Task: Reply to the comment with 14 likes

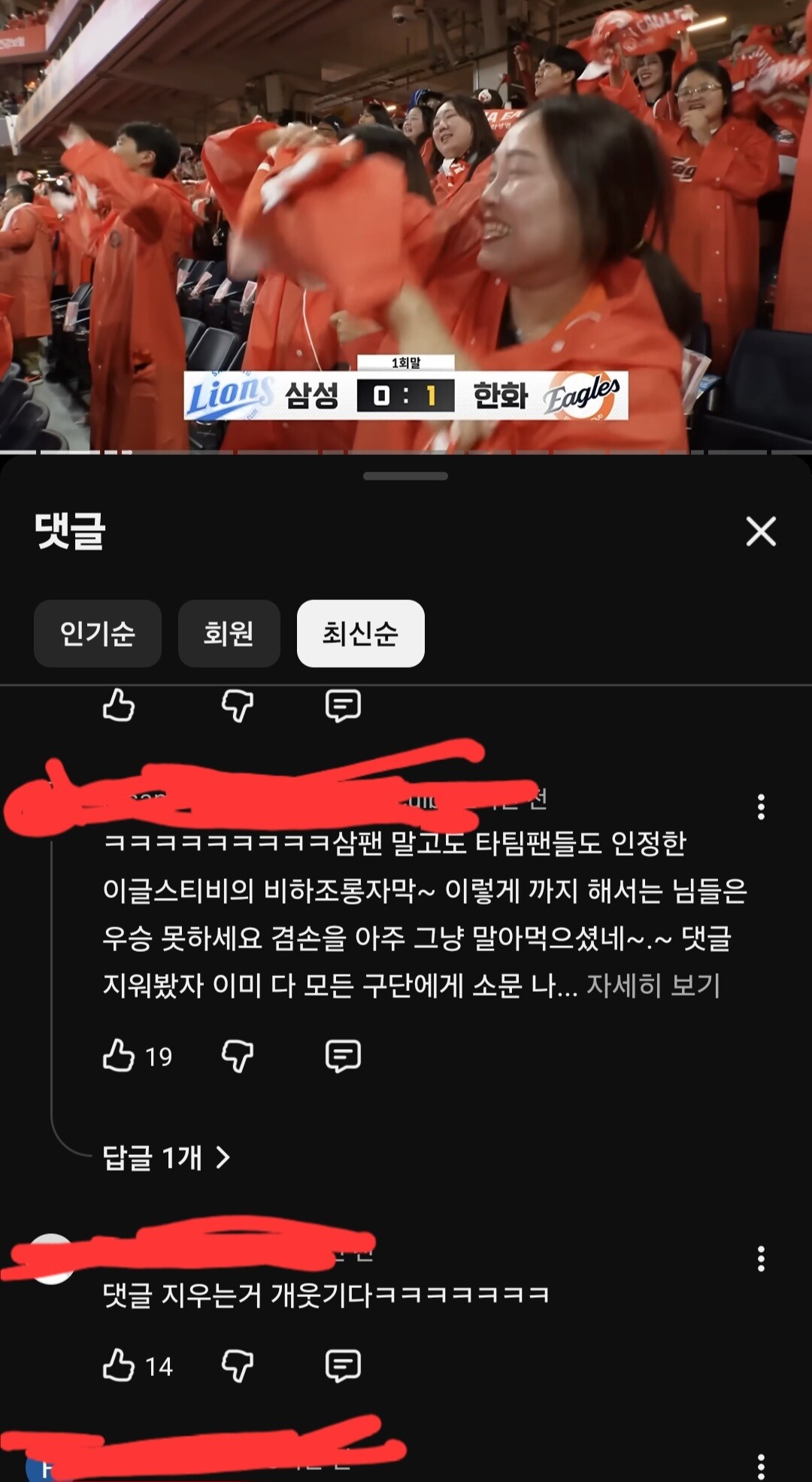Action: (343, 1365)
